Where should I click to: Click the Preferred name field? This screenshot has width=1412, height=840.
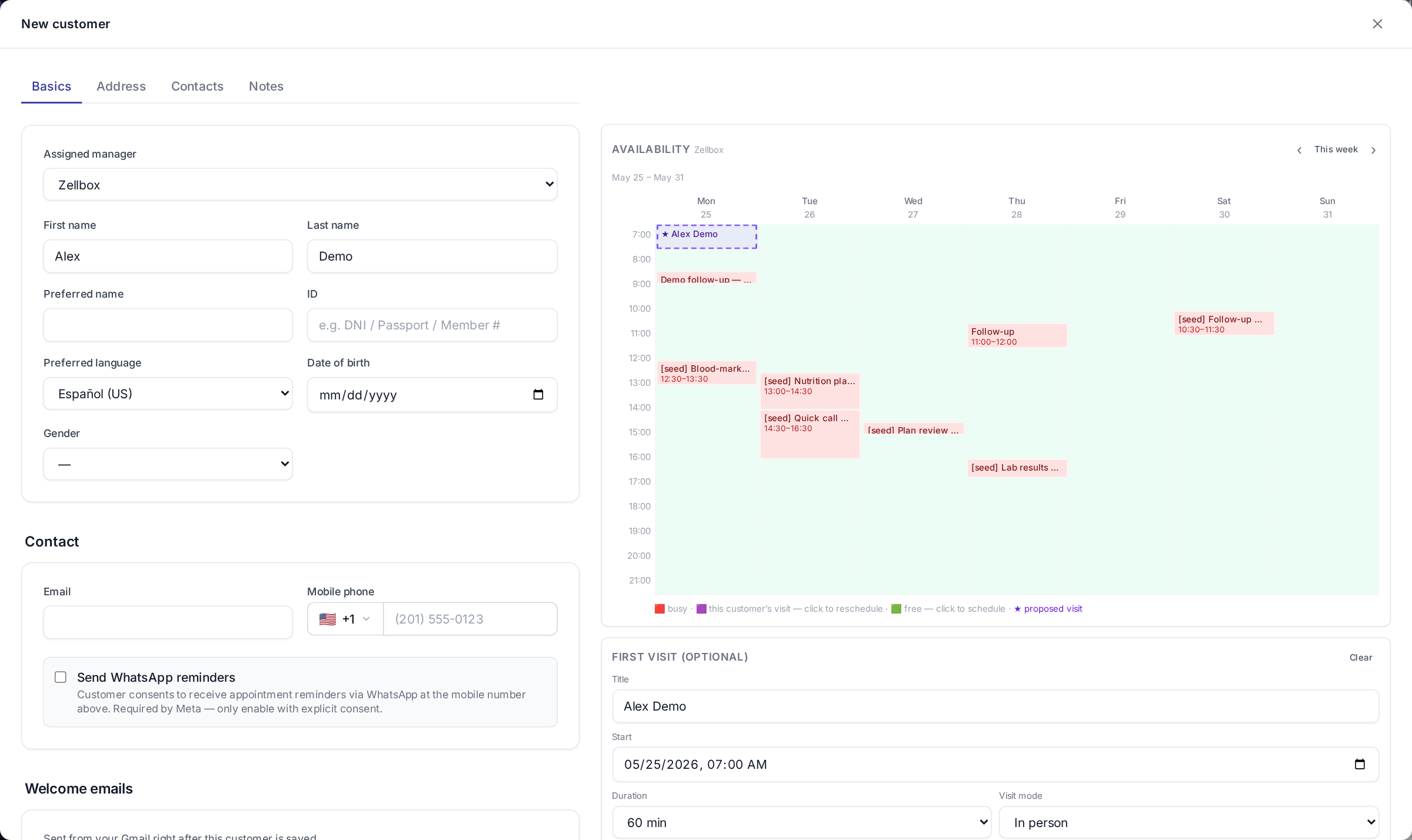click(x=168, y=325)
